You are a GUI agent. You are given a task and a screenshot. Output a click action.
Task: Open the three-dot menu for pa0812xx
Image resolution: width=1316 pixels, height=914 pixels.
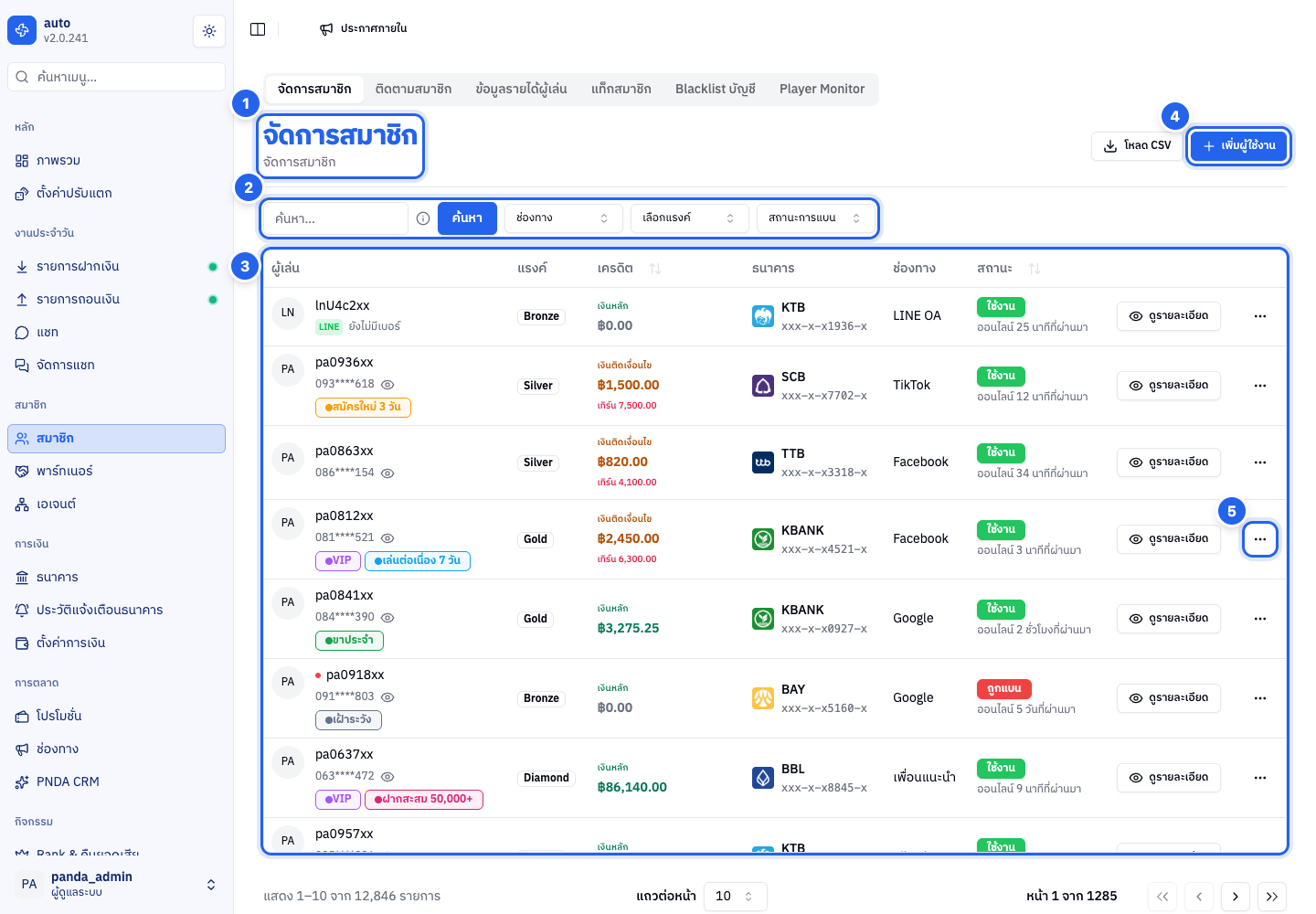pyautogui.click(x=1260, y=539)
